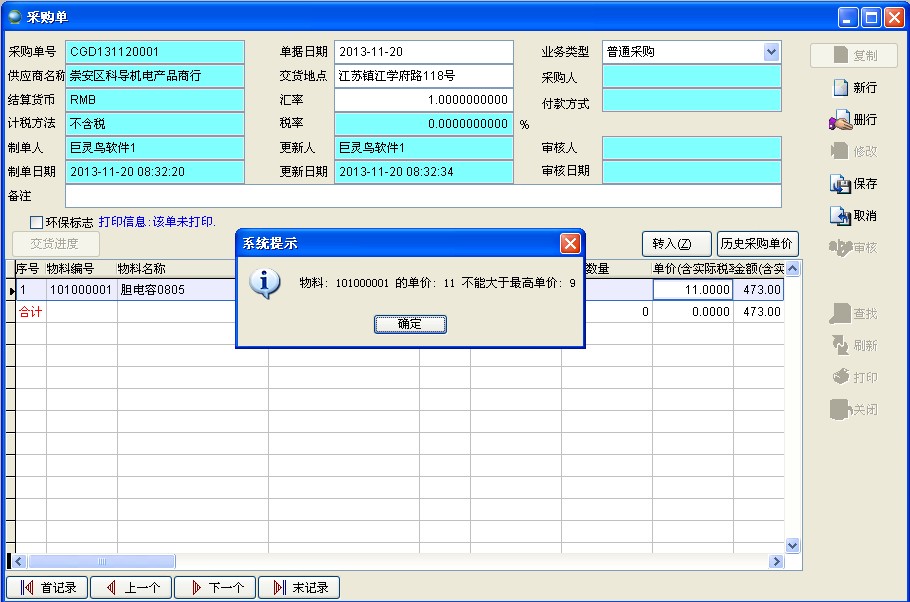
Task: Click the 删行 (delete row) icon button
Action: coord(853,120)
